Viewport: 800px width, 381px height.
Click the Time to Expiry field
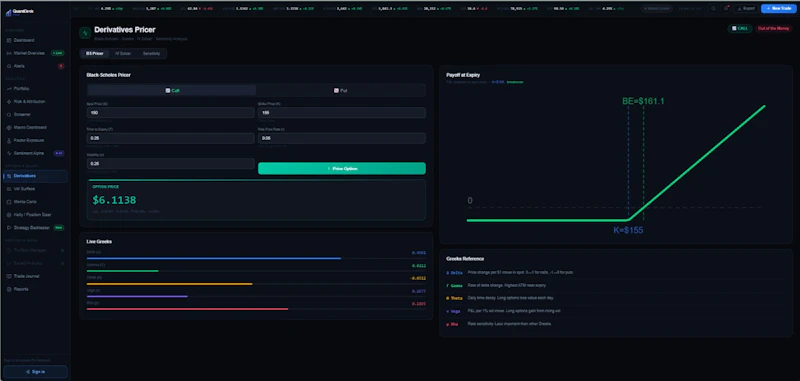click(x=170, y=138)
